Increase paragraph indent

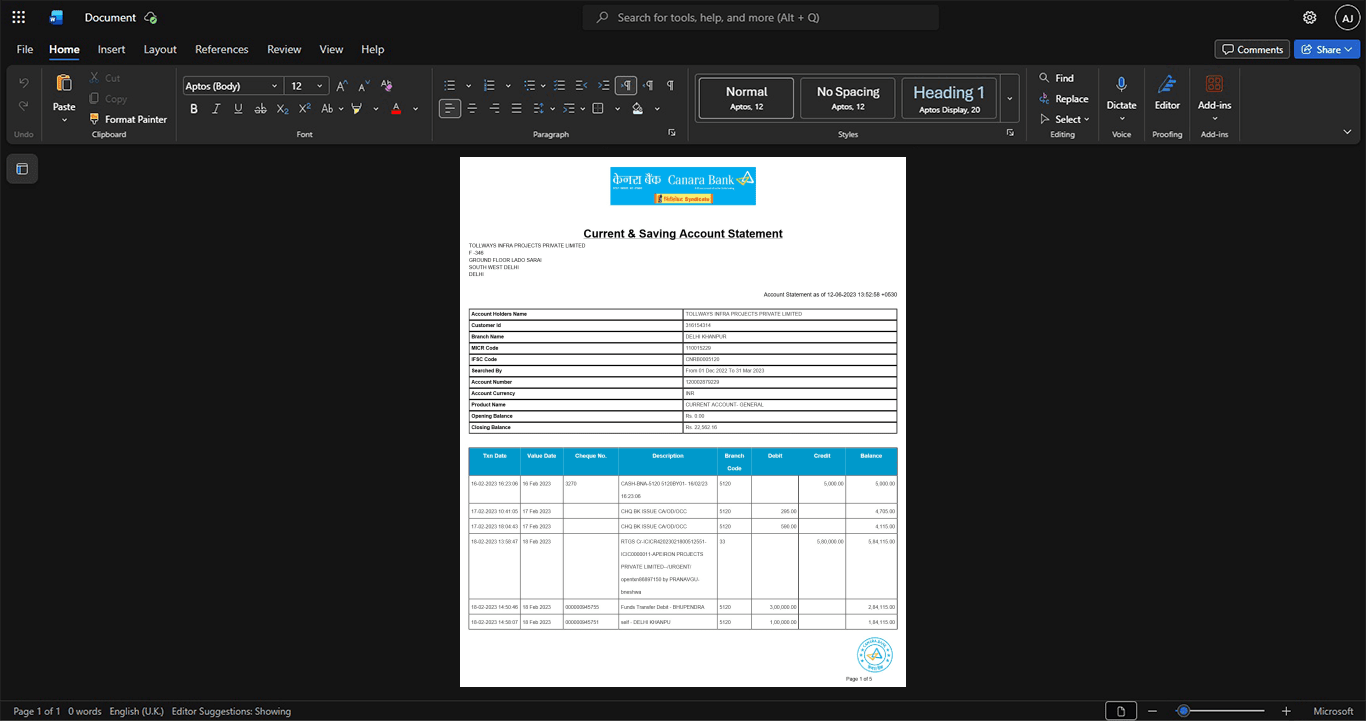(604, 86)
